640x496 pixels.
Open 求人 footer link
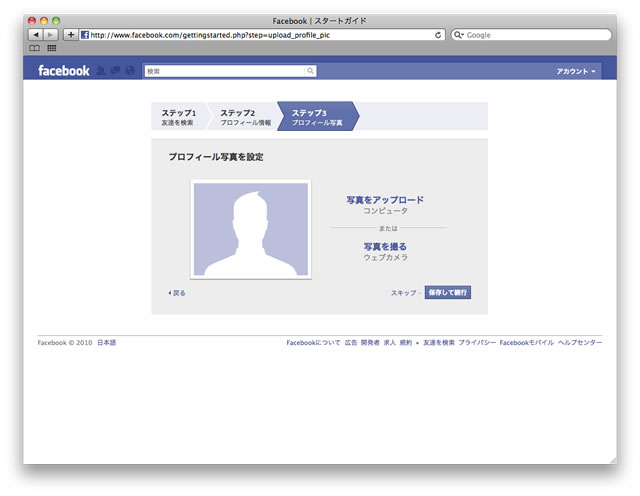click(390, 343)
